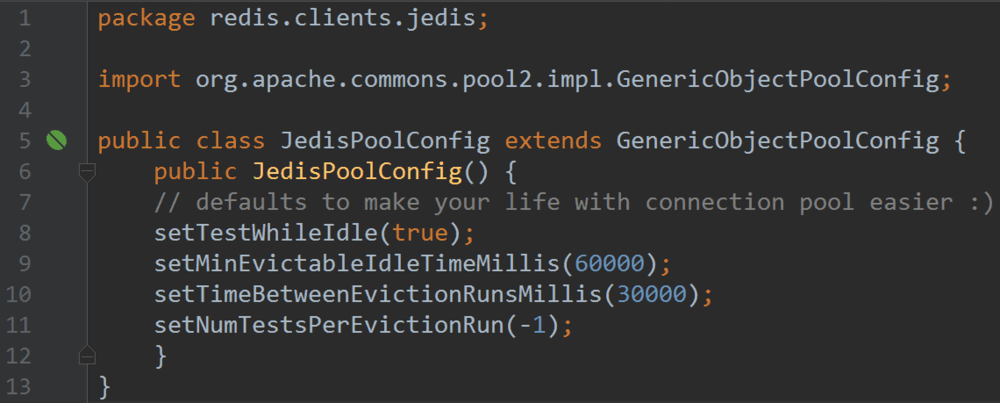
Task: Click the setNumTestsPerEvictionRun method call
Action: click(x=336, y=325)
